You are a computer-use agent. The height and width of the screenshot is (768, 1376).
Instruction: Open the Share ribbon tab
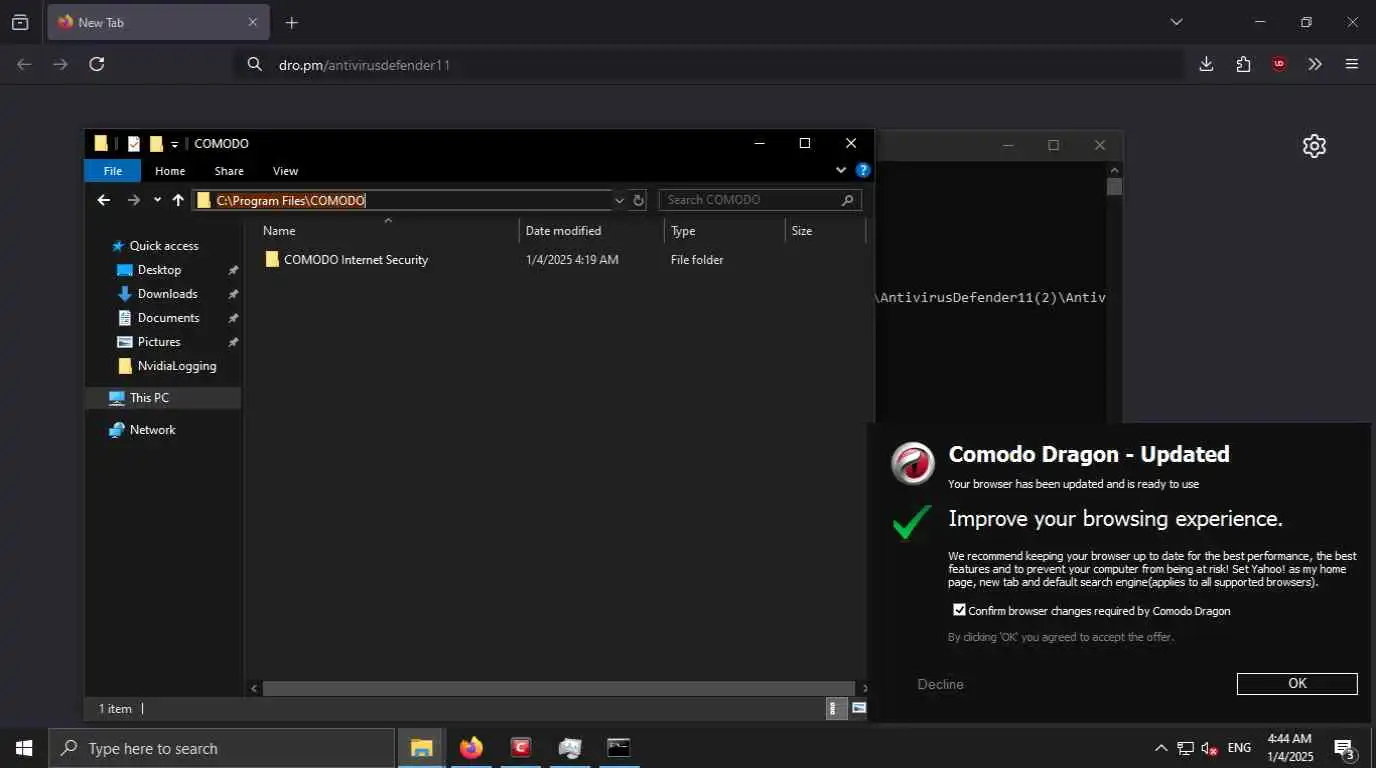(x=229, y=171)
